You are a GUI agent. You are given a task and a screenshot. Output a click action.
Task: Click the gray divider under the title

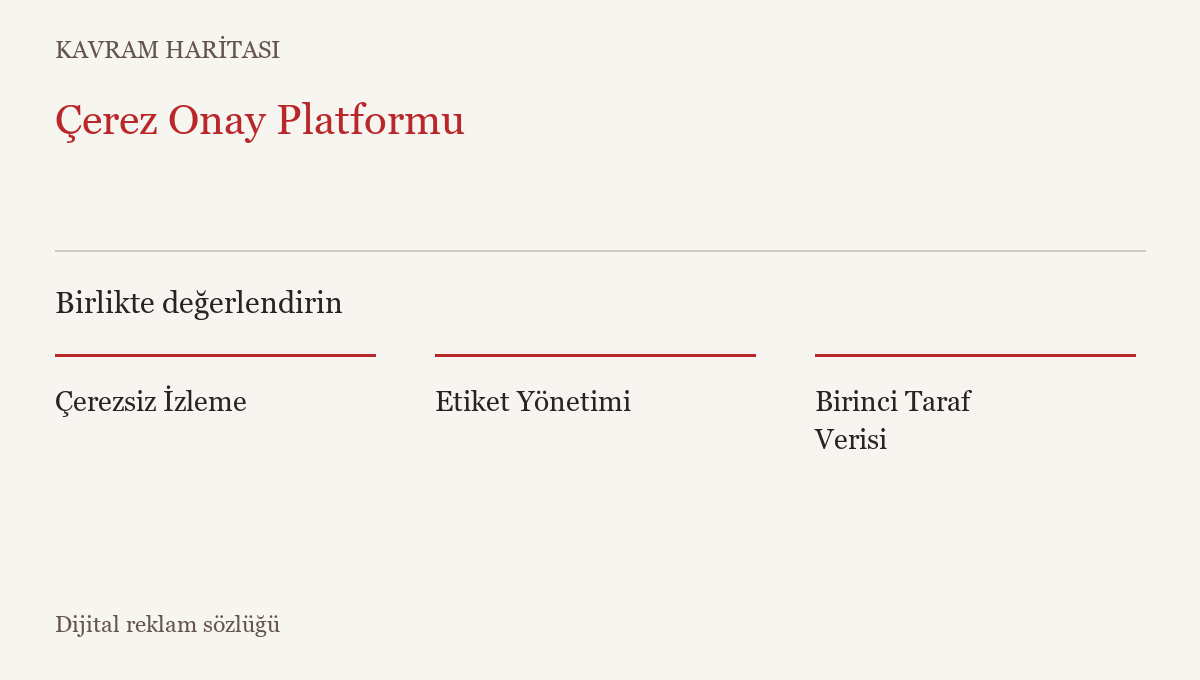[600, 251]
